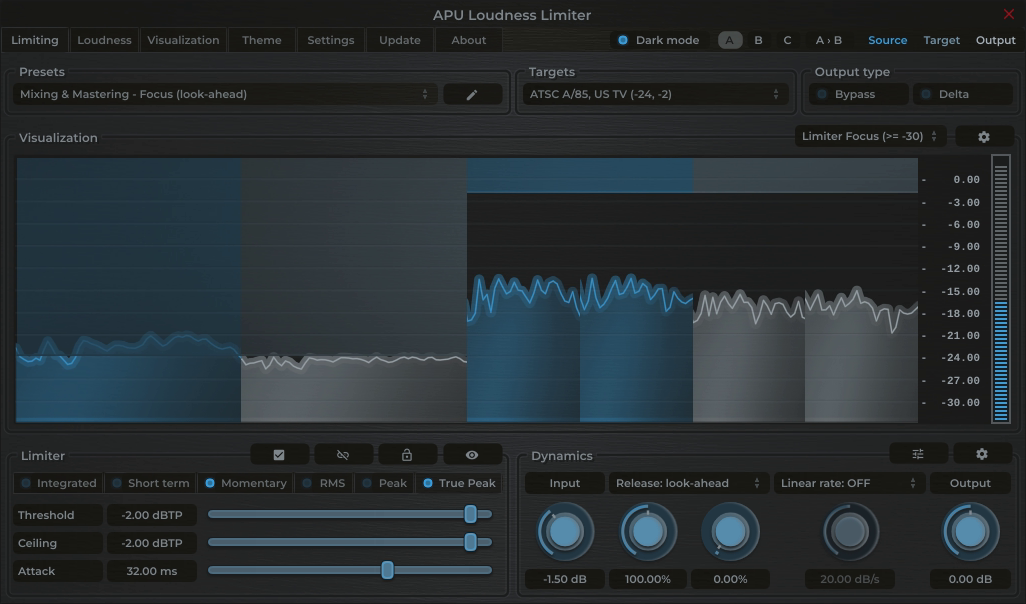Click the Source link in the header
This screenshot has height=604, width=1026.
887,40
